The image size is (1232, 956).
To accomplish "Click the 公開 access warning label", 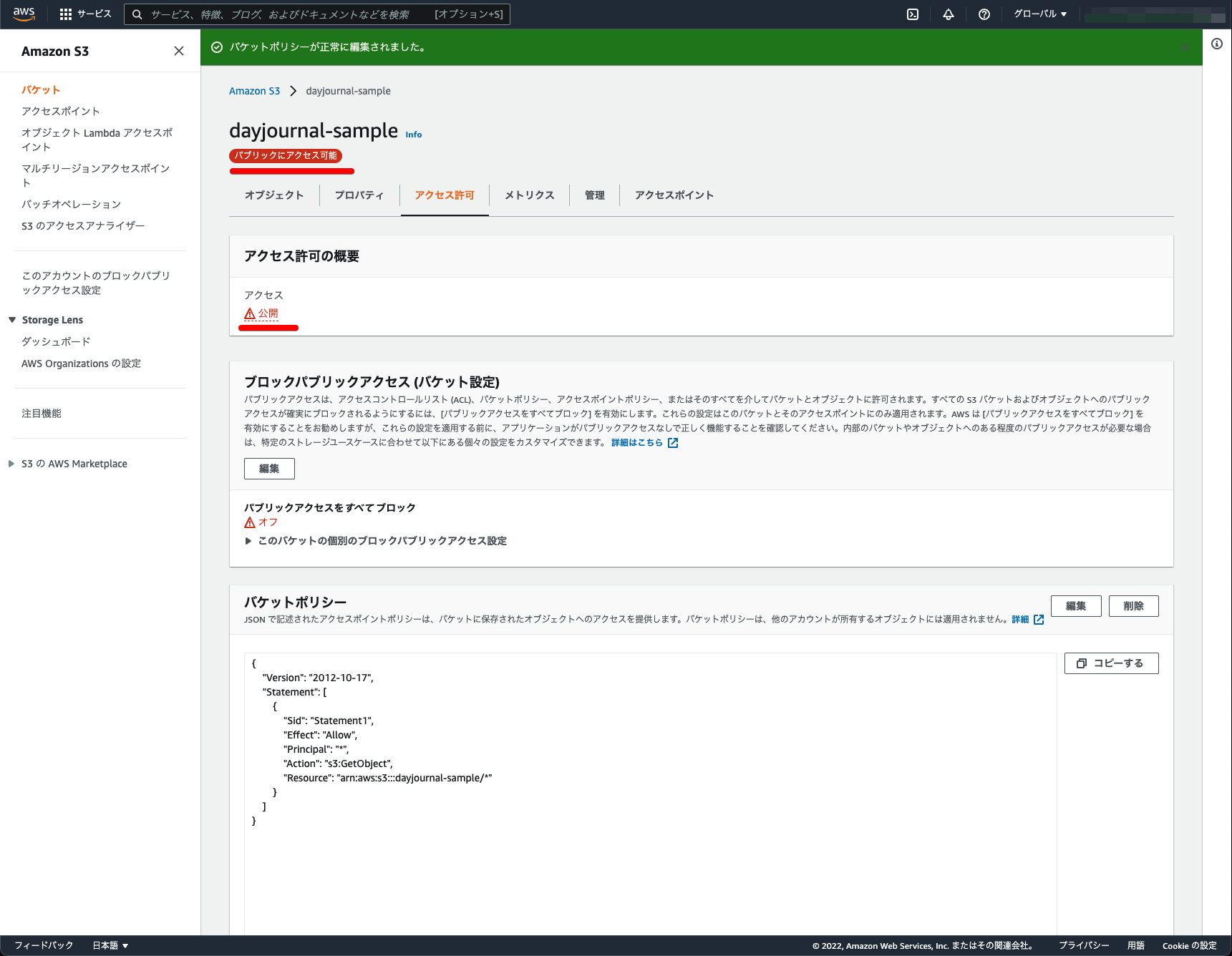I will [261, 313].
